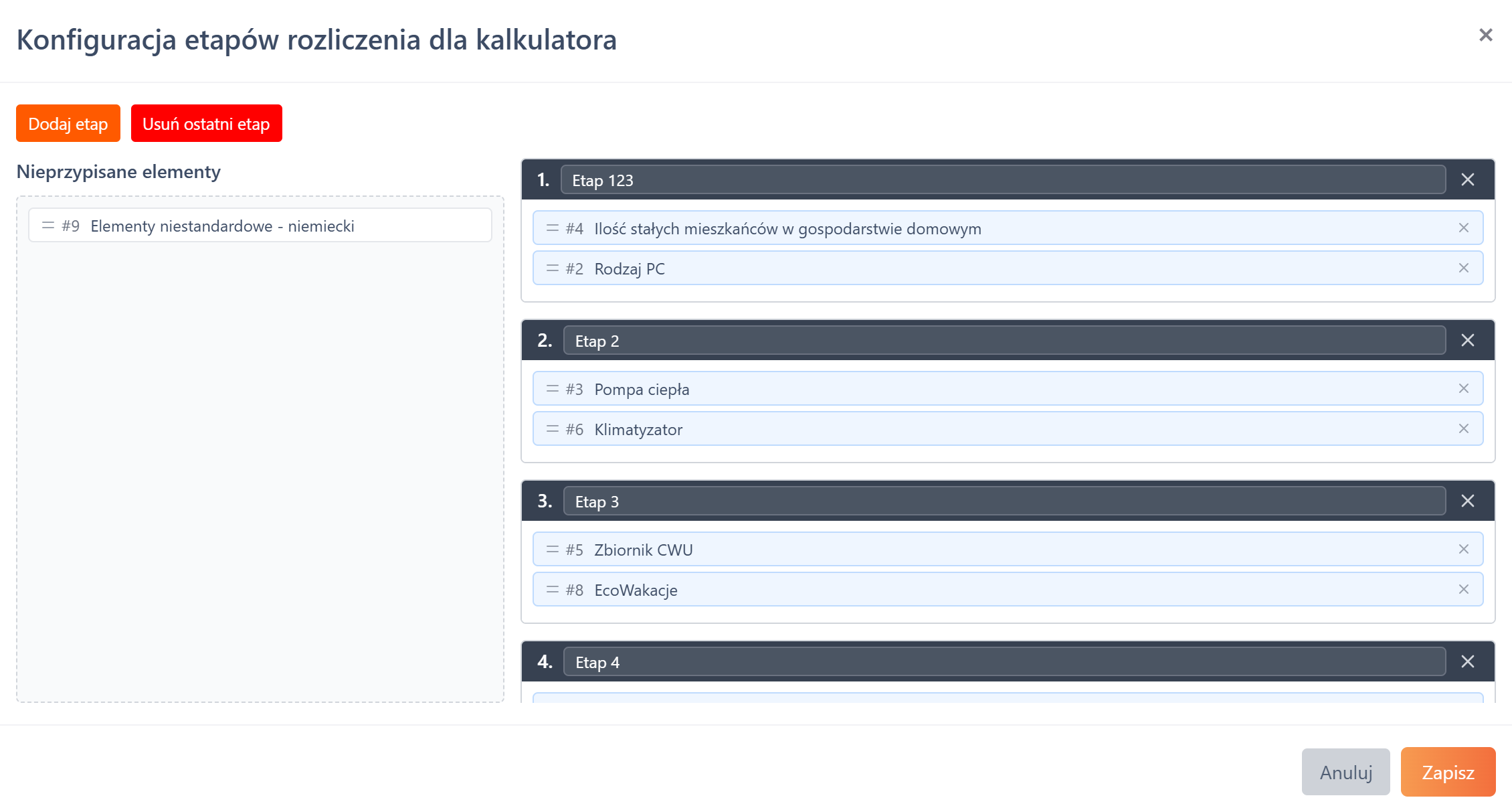This screenshot has height=810, width=1512.
Task: Click drag handle for Klimatyzator row
Action: click(x=552, y=428)
